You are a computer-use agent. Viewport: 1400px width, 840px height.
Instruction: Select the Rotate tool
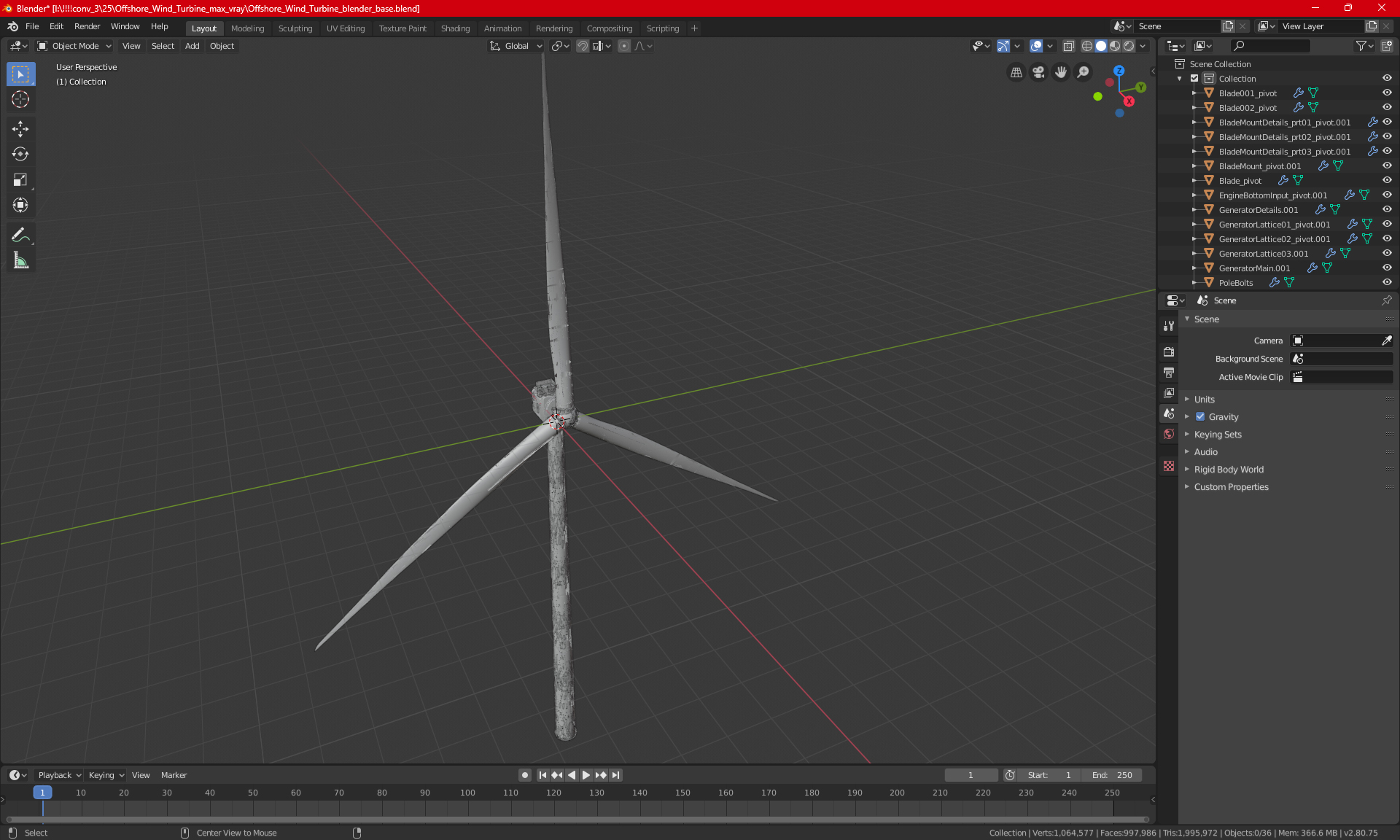click(x=20, y=154)
